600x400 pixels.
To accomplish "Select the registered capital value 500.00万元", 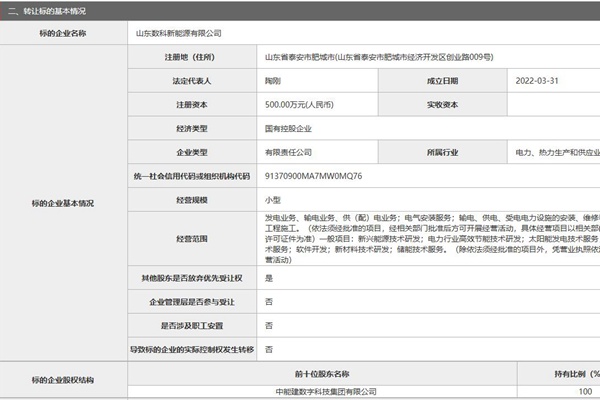I will (x=298, y=105).
